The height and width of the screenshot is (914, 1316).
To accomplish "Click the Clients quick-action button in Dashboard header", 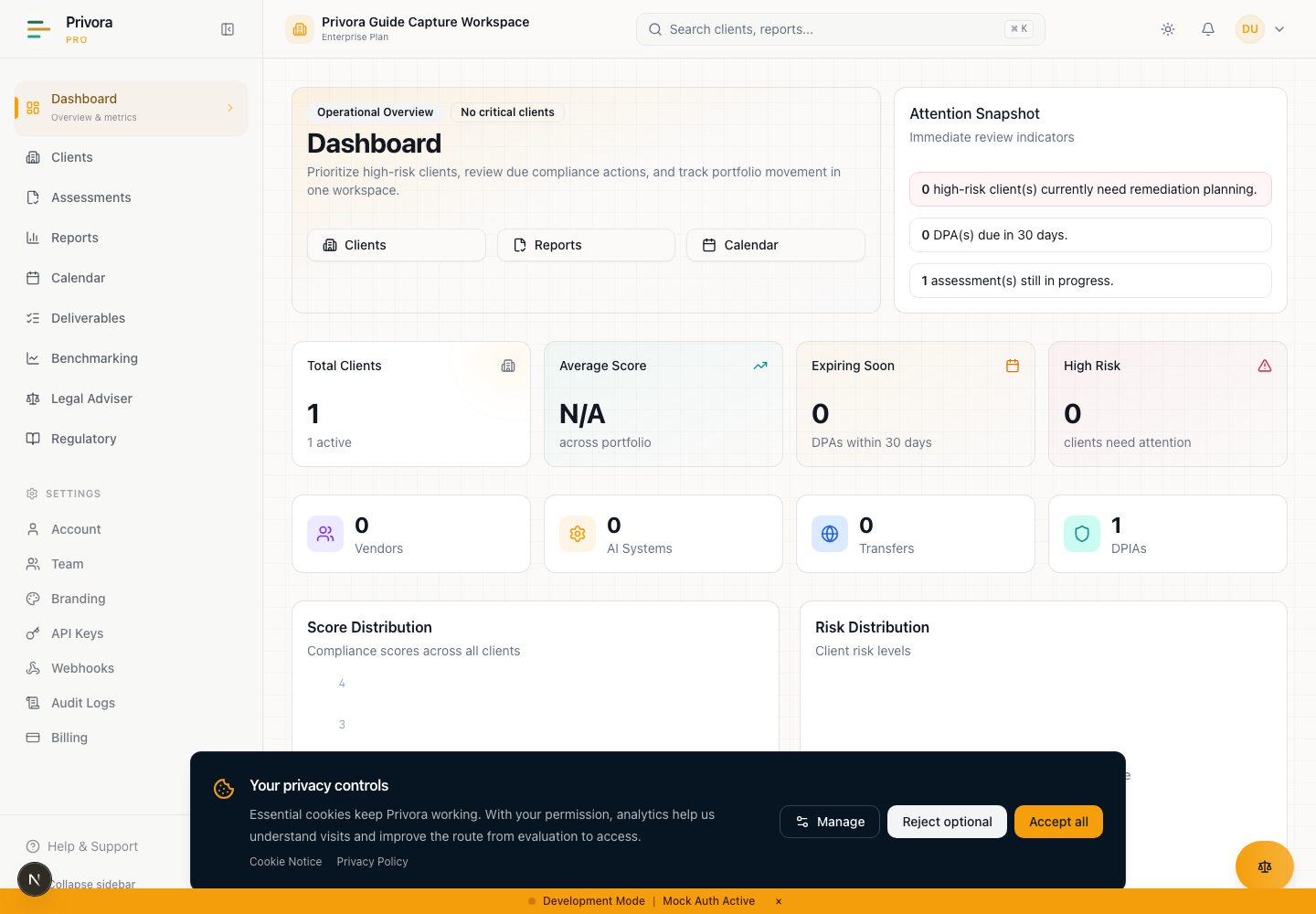I will [x=397, y=245].
